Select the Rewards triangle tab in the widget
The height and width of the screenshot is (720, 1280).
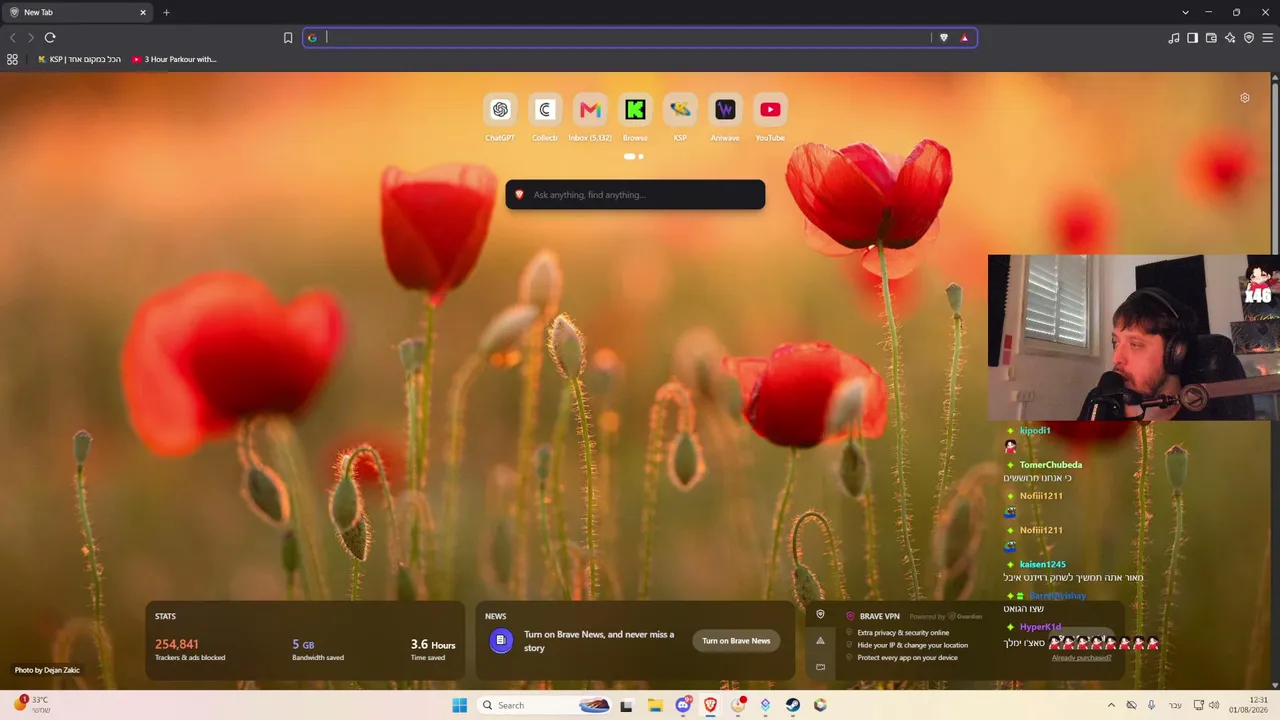pyautogui.click(x=821, y=641)
